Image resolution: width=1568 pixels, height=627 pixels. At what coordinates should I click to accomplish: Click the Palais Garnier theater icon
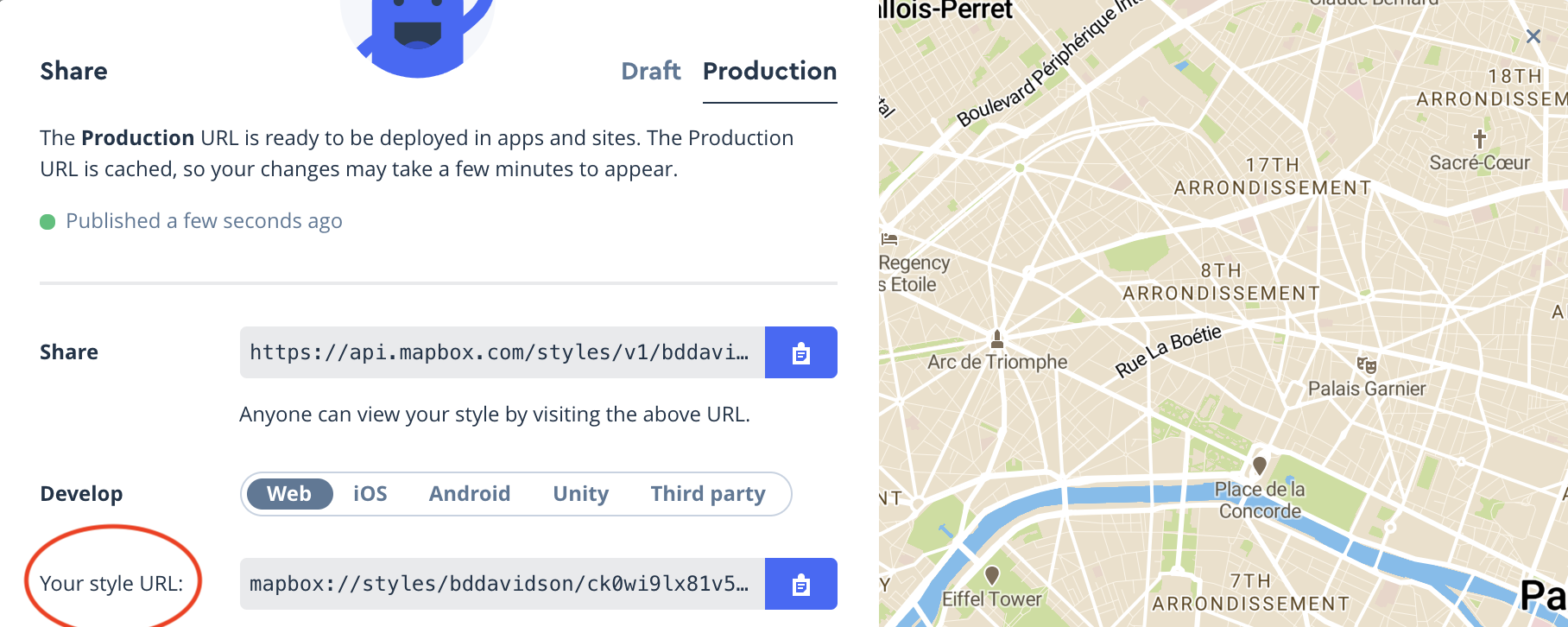(x=1367, y=365)
